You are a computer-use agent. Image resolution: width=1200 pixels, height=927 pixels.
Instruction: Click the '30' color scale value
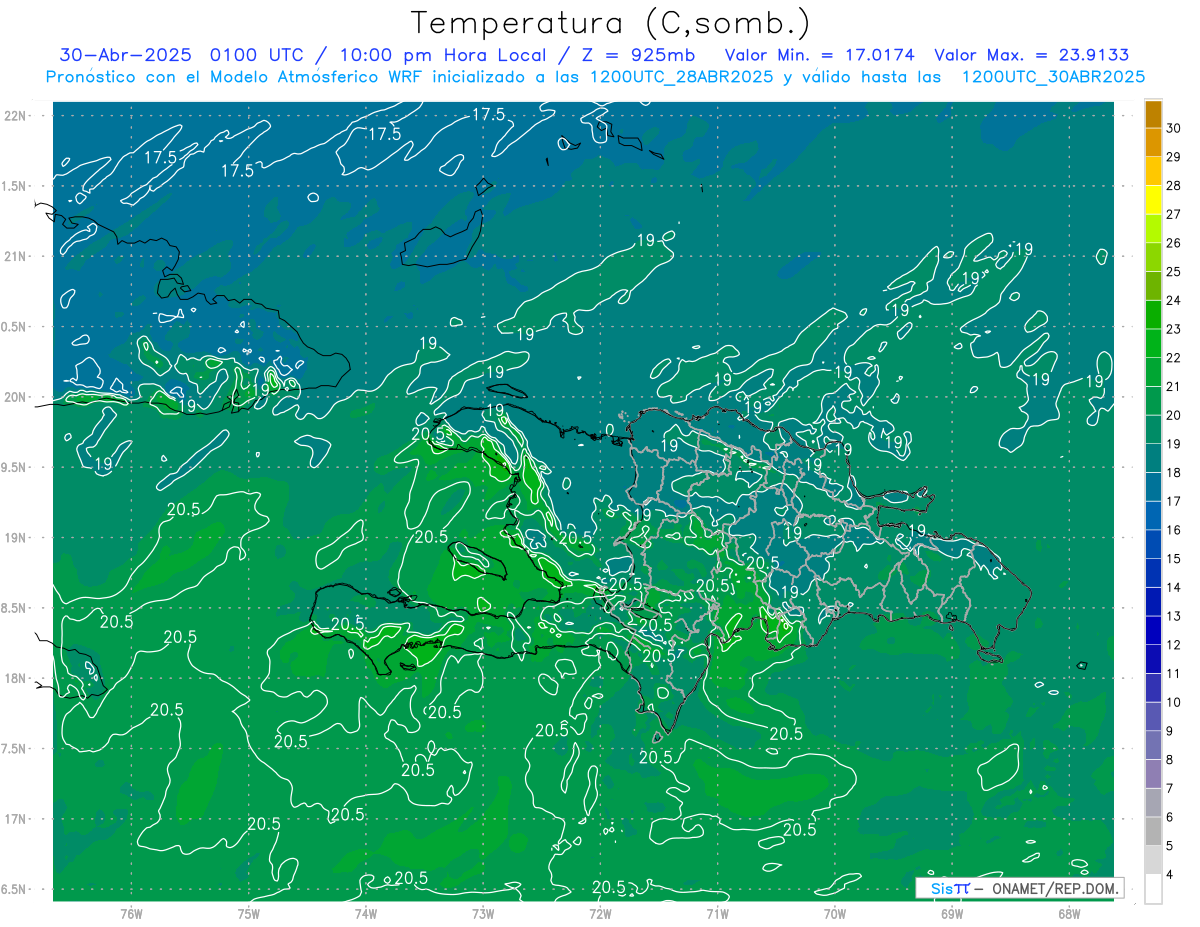(1175, 128)
